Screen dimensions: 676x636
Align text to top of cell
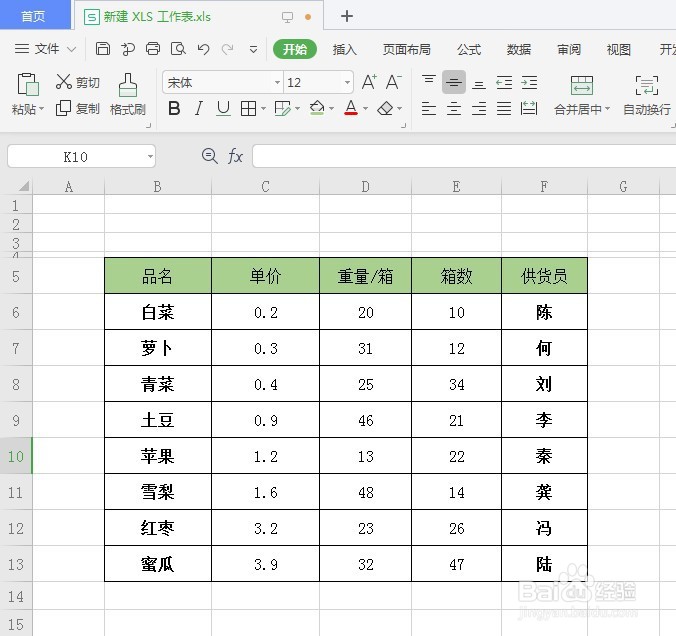429,81
